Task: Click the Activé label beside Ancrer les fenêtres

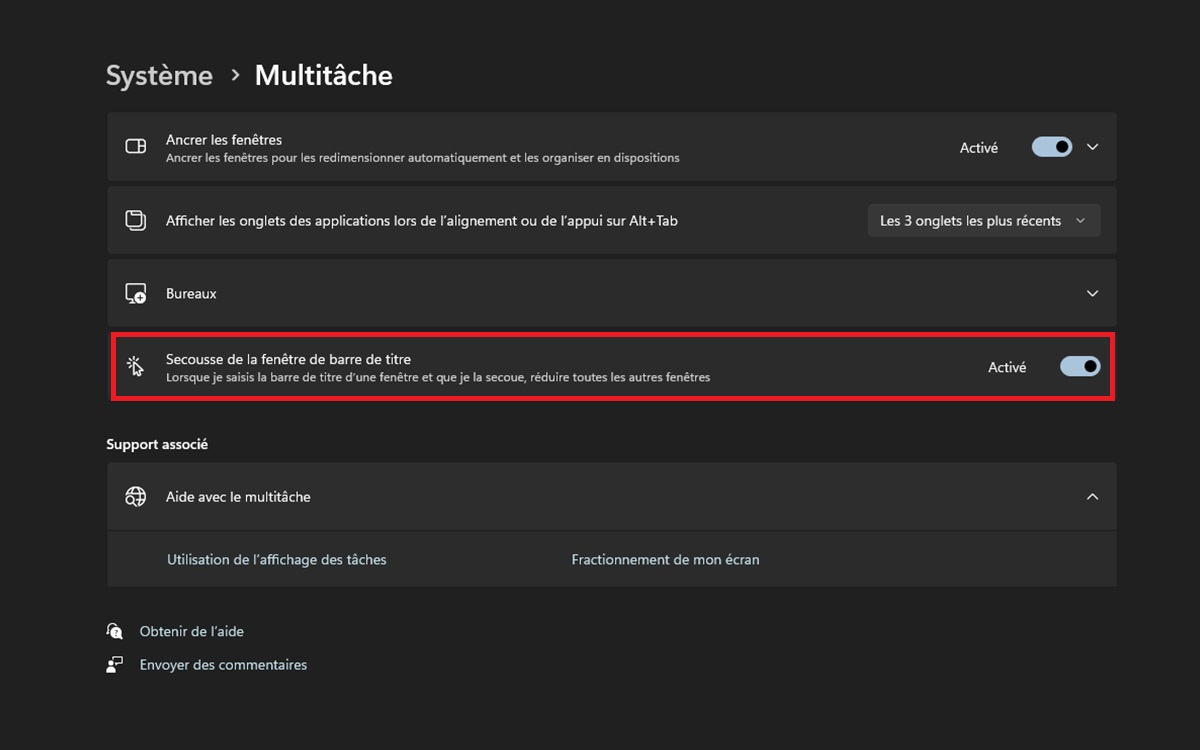Action: coord(979,148)
